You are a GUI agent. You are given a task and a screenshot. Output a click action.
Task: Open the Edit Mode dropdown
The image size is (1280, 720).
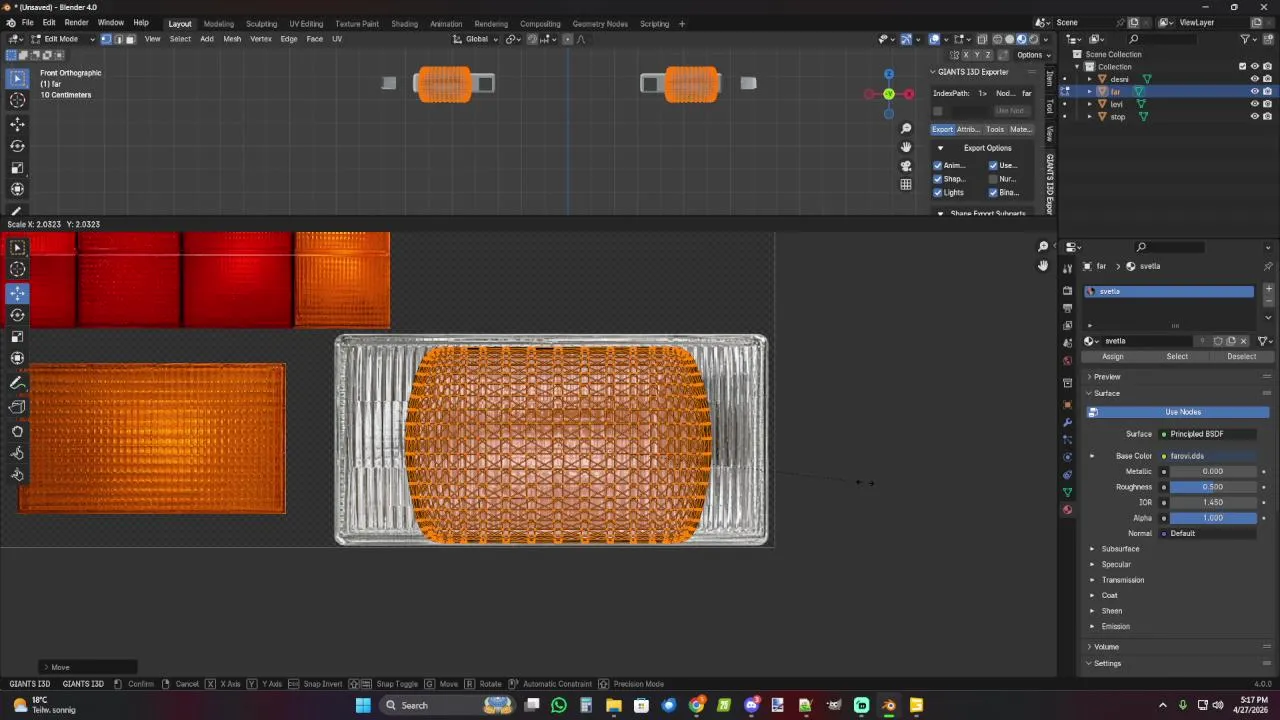[x=61, y=39]
